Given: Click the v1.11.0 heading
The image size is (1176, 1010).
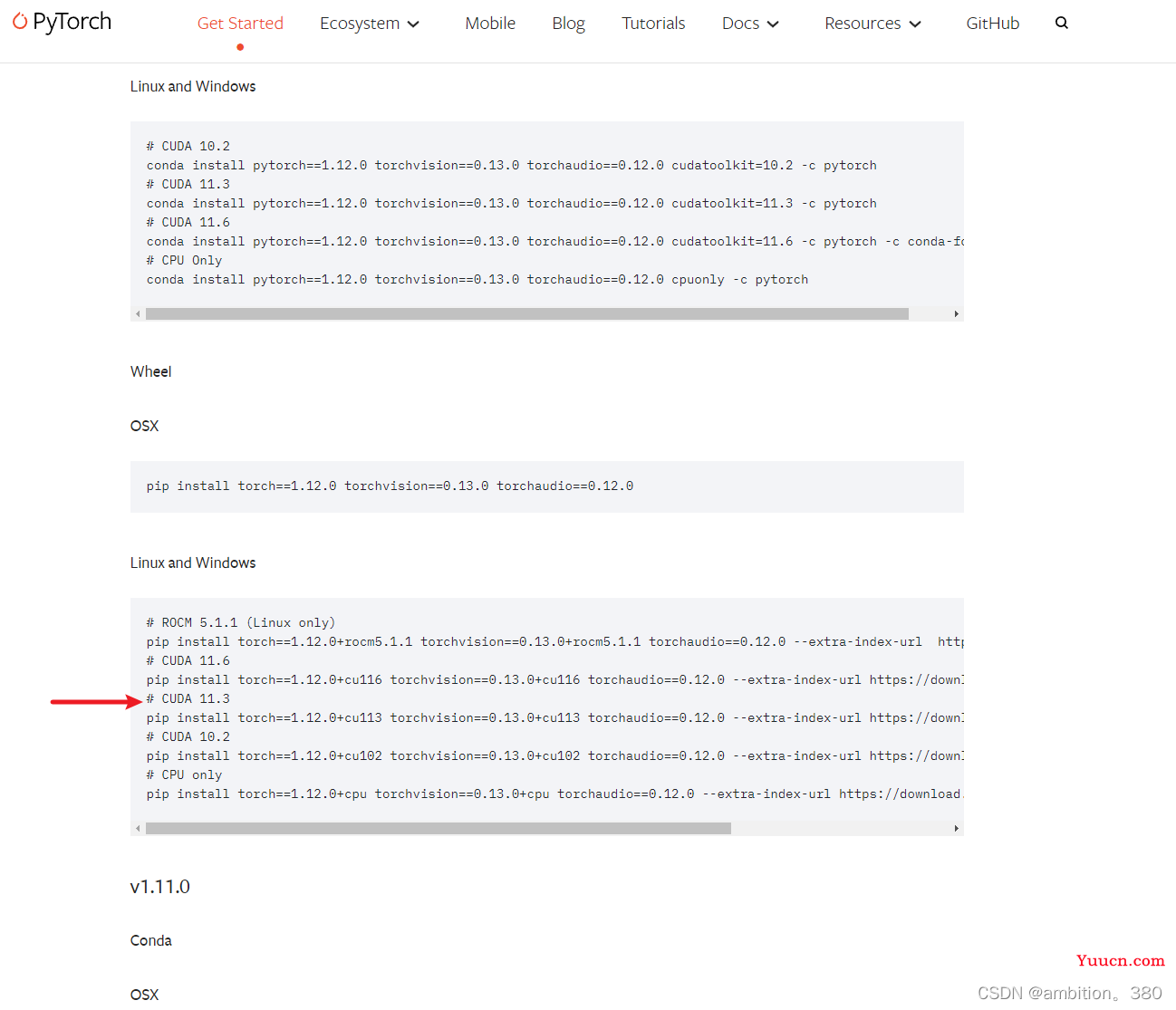Looking at the screenshot, I should coord(160,887).
